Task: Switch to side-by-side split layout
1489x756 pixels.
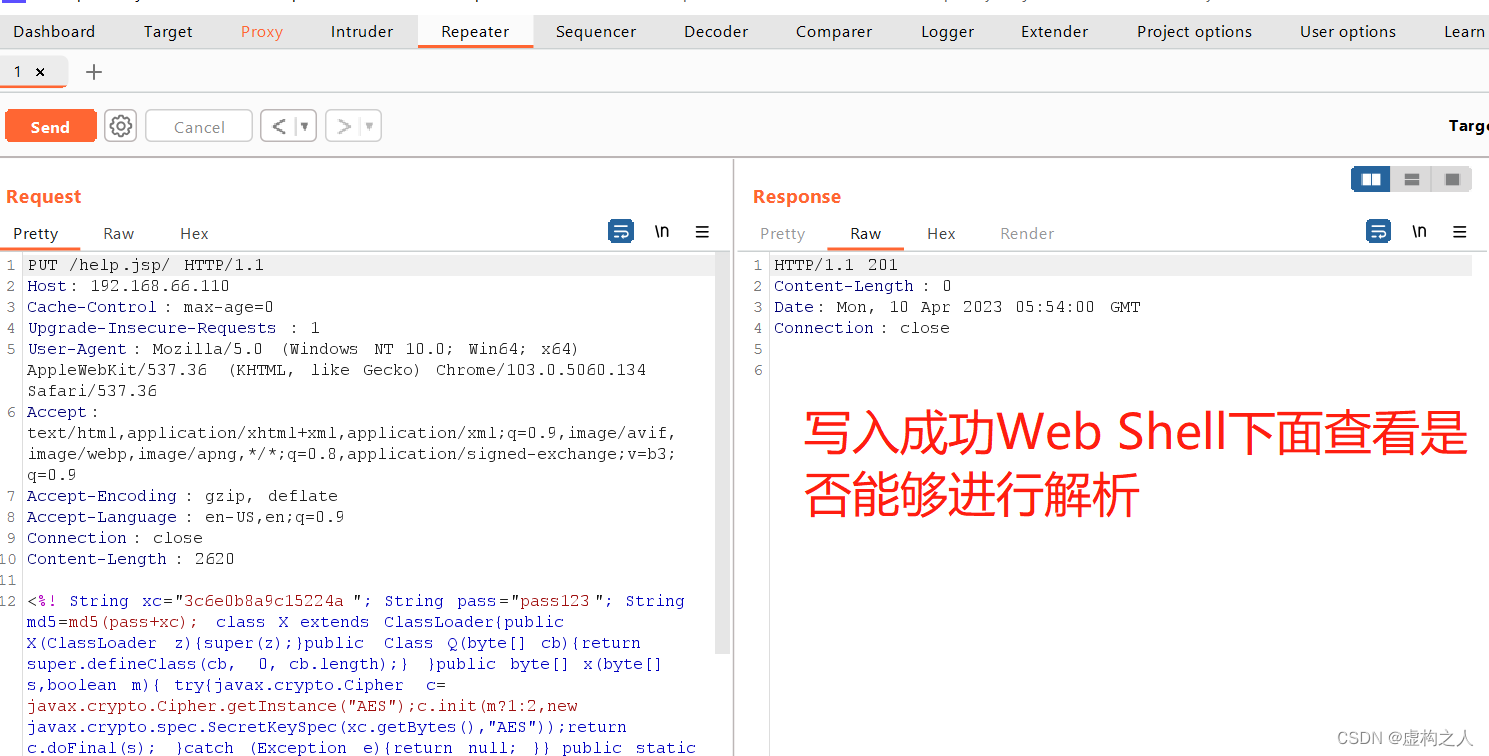Action: click(x=1371, y=179)
